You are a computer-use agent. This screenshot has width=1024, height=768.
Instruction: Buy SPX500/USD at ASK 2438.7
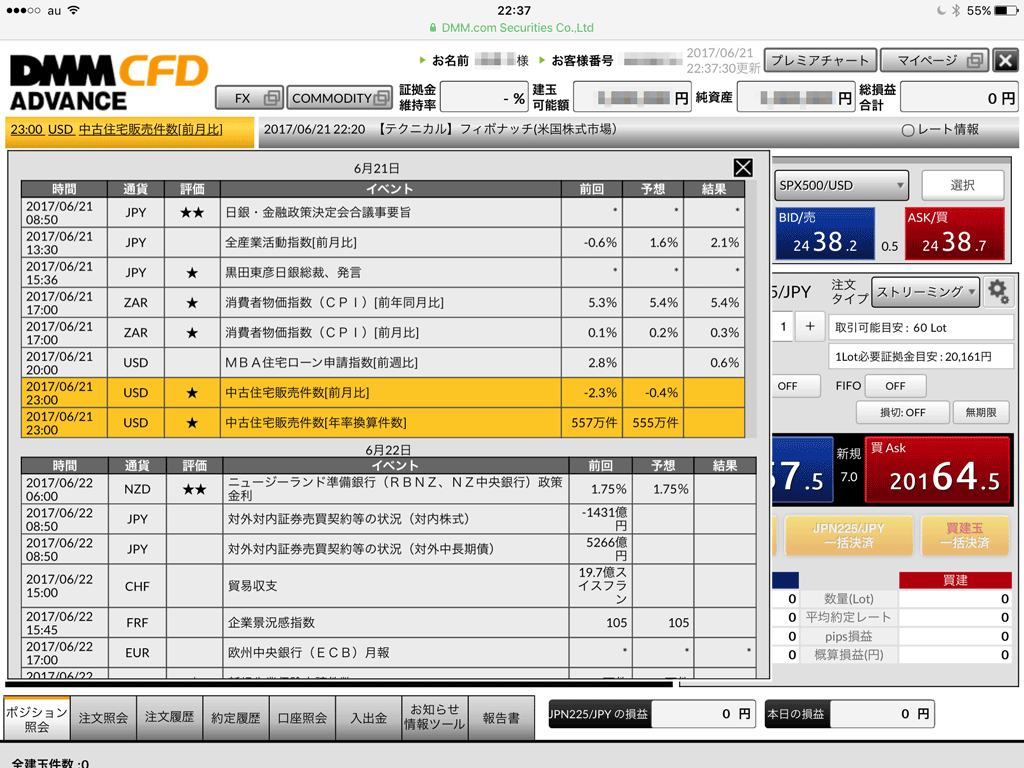(x=954, y=234)
